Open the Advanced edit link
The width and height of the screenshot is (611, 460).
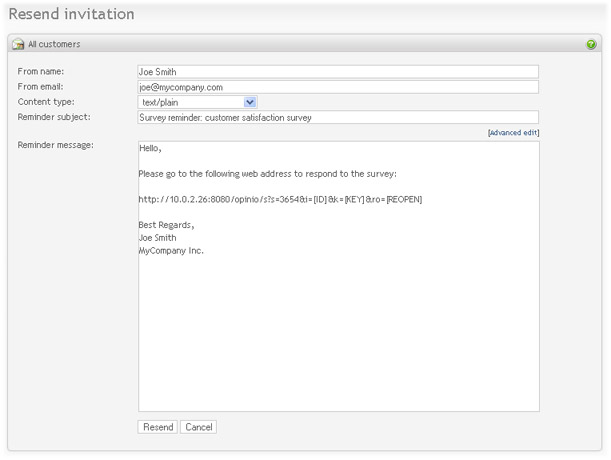click(x=513, y=133)
